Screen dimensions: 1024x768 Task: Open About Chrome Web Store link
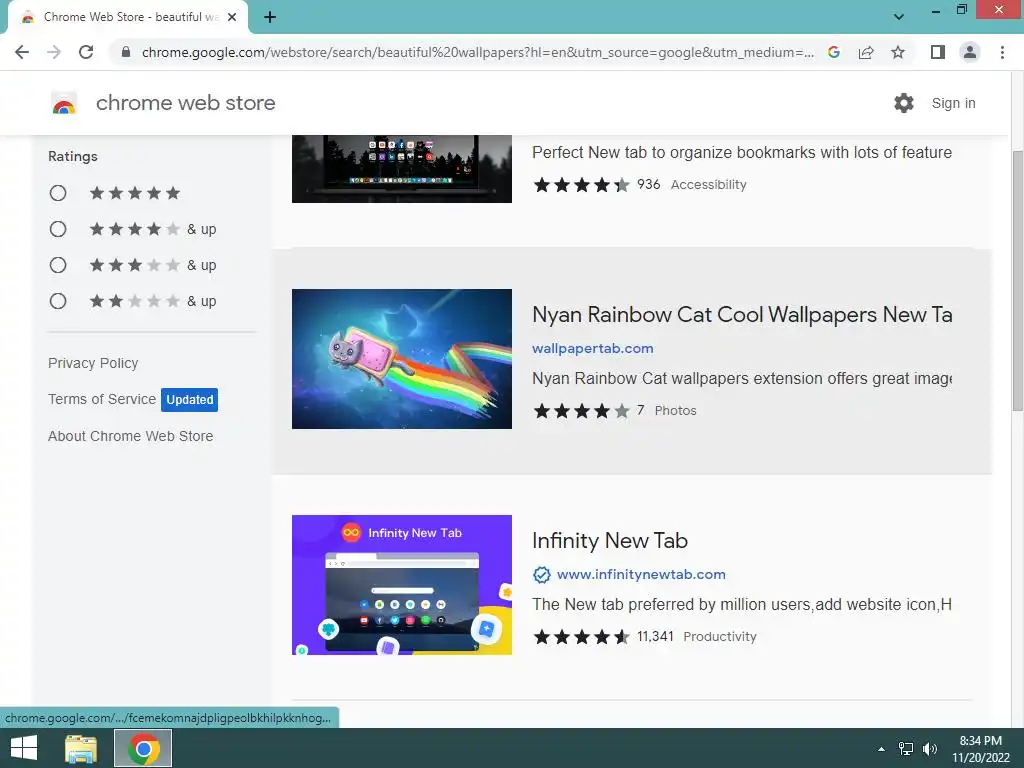click(130, 436)
